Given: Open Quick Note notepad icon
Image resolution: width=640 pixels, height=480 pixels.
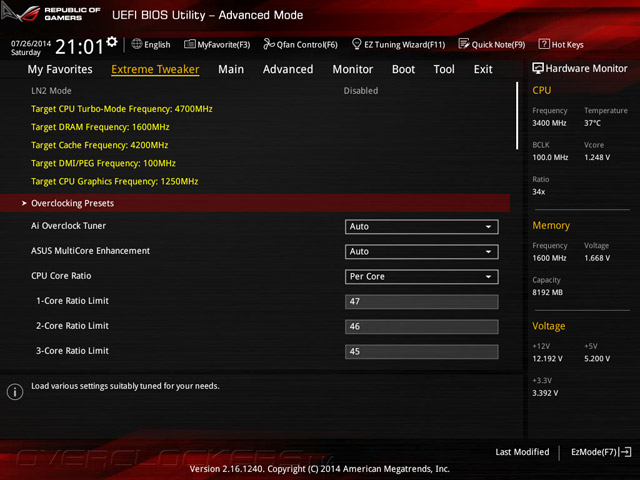Looking at the screenshot, I should pyautogui.click(x=464, y=44).
